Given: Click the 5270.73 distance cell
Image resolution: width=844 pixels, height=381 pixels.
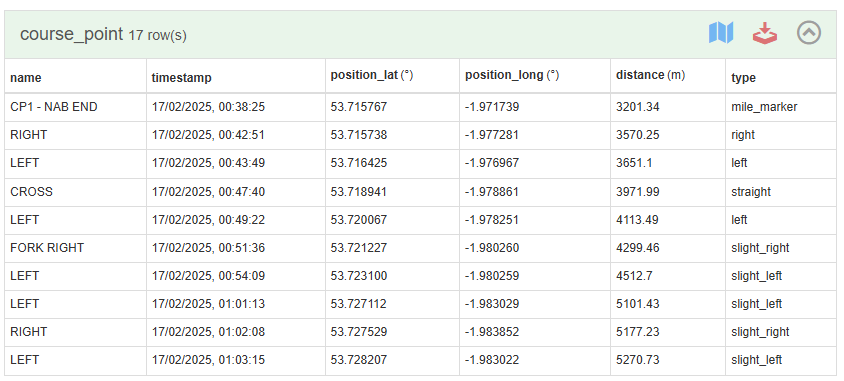Looking at the screenshot, I should 667,360.
